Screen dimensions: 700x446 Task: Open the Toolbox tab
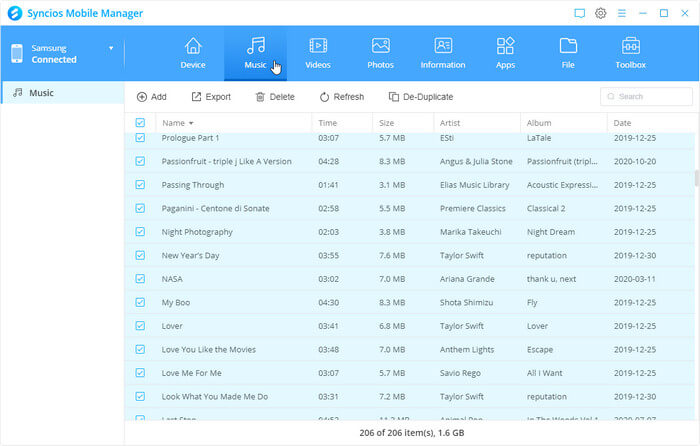tap(630, 53)
